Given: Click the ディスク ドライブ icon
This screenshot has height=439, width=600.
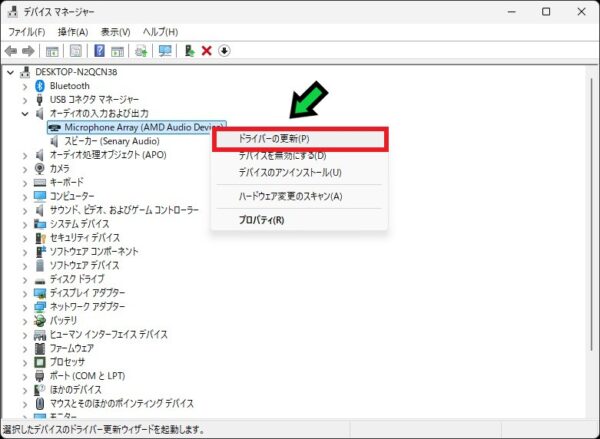Looking at the screenshot, I should pyautogui.click(x=40, y=280).
